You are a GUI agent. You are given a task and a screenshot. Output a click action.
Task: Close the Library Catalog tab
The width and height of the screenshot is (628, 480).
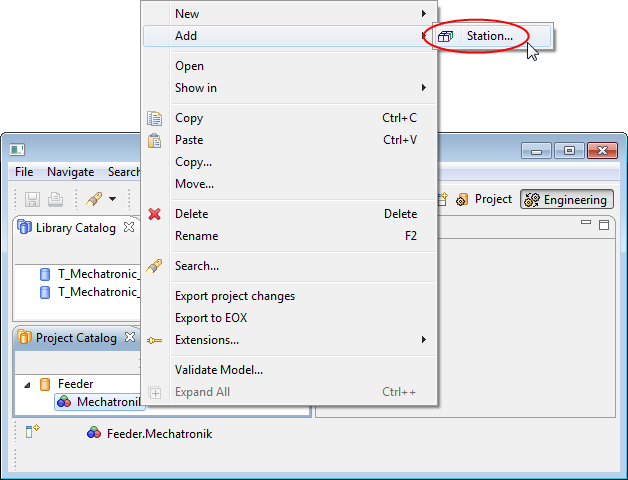pos(129,228)
